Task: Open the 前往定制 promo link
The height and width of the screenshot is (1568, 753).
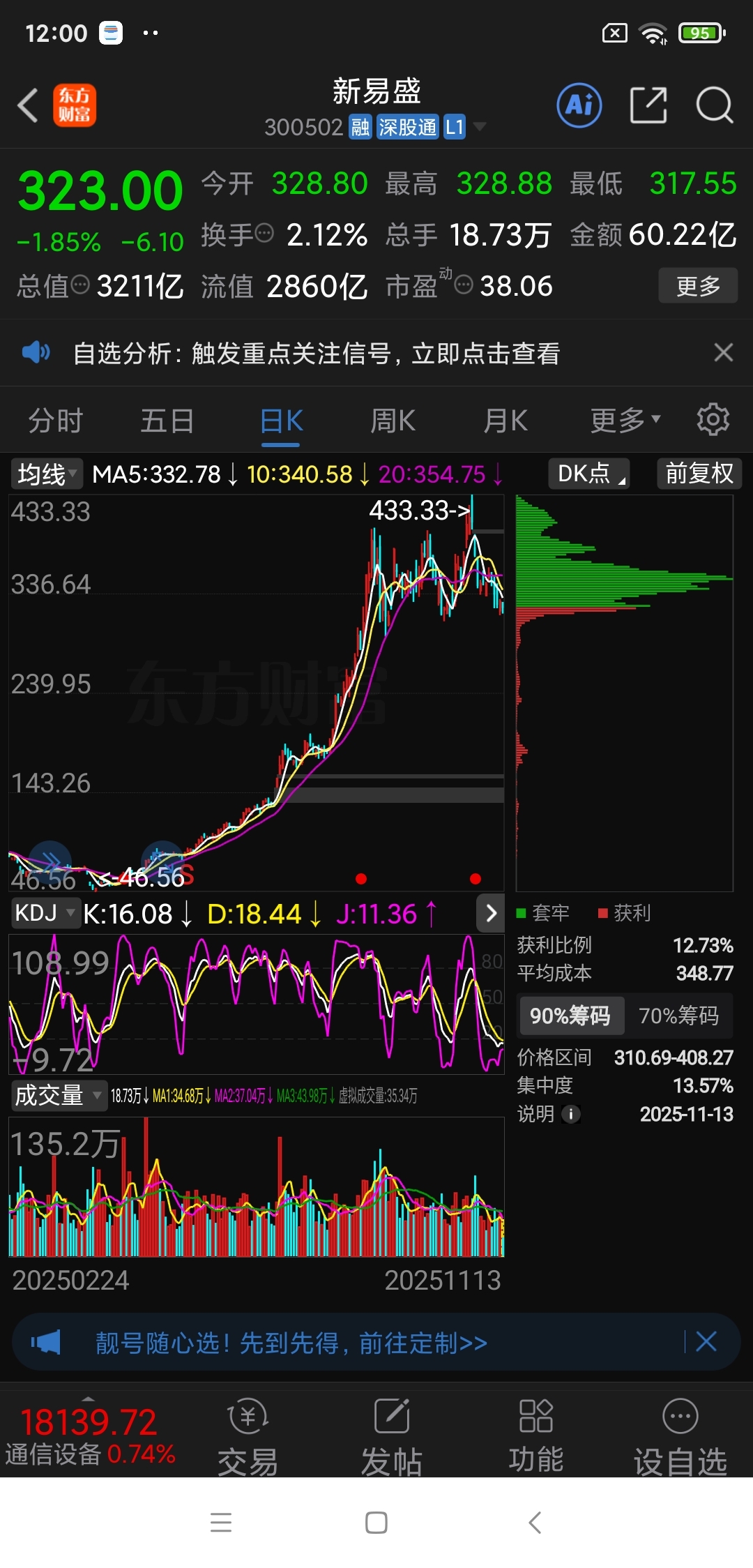Action: (x=423, y=1342)
